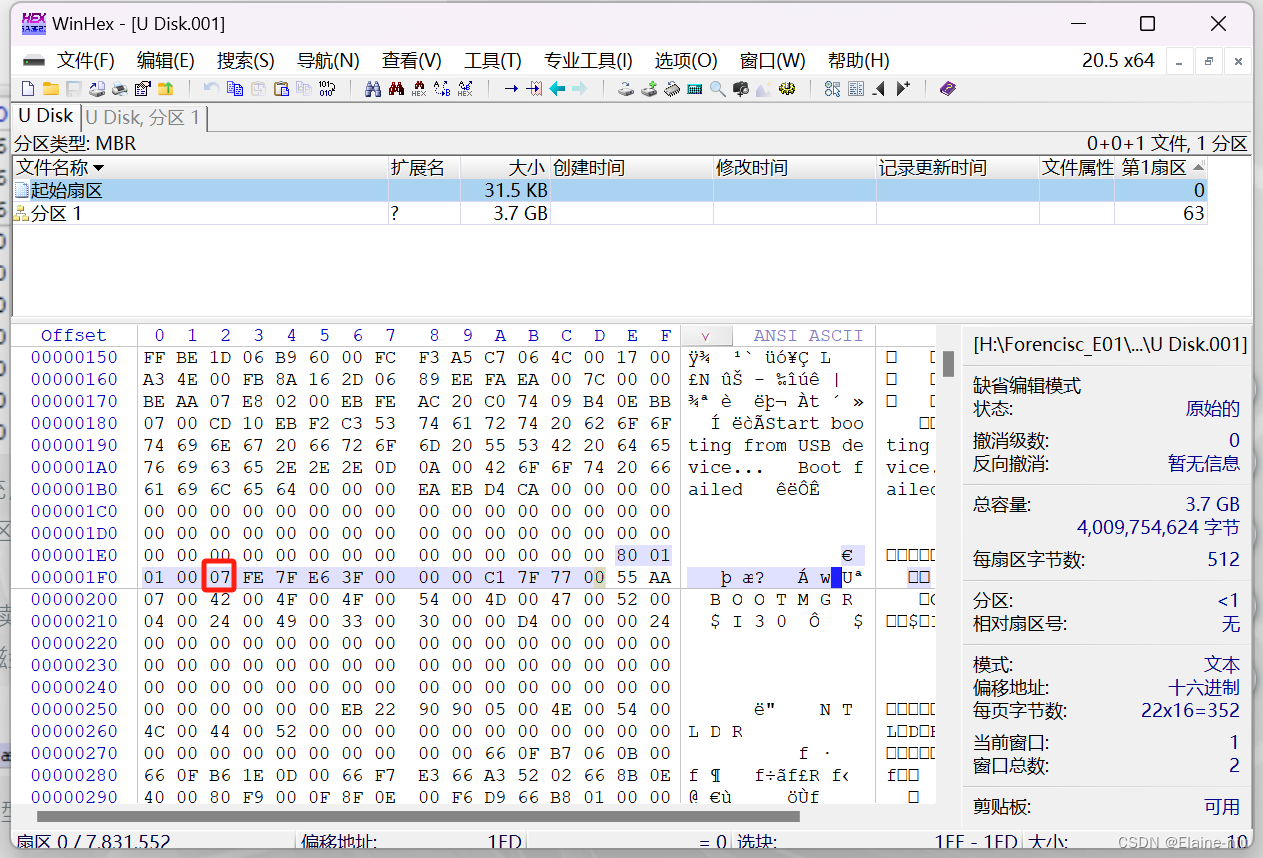Open the 导航(N) menu
The image size is (1263, 858).
pyautogui.click(x=328, y=60)
